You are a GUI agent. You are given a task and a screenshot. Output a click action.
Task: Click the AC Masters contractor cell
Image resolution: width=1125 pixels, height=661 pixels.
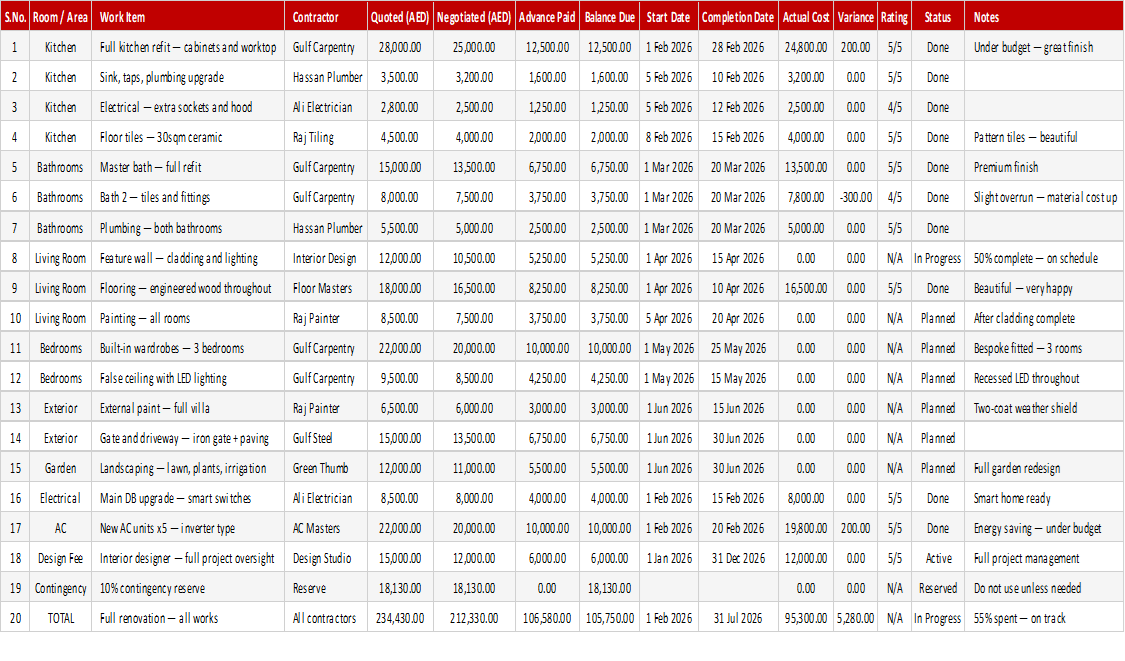[x=326, y=528]
